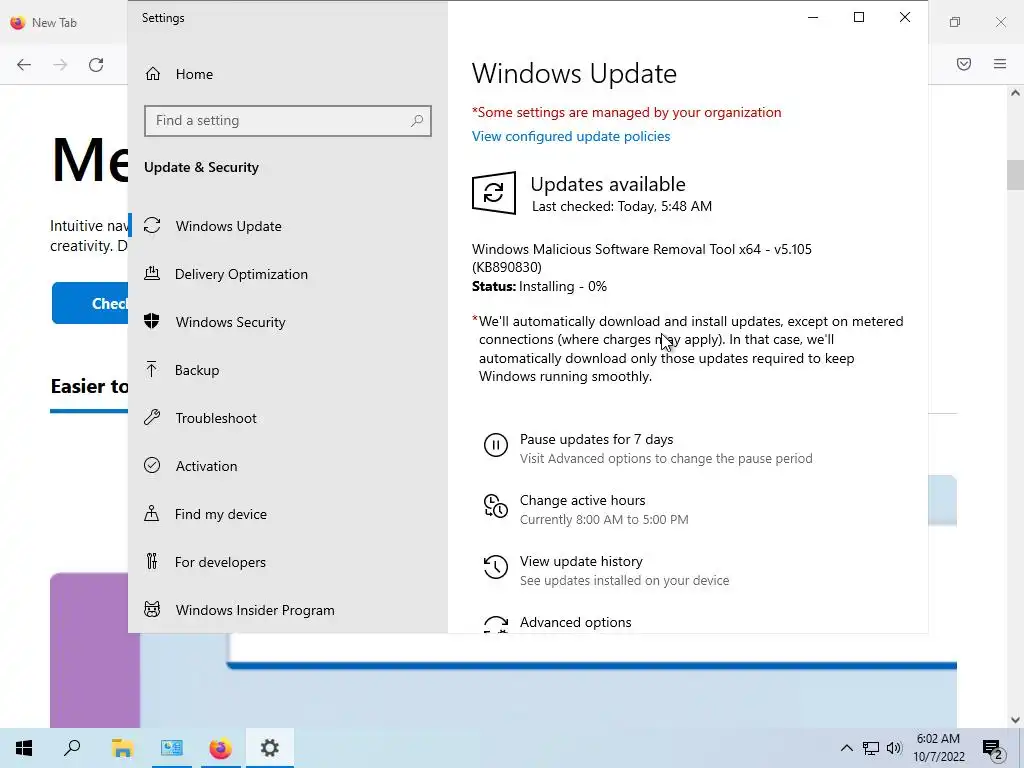Viewport: 1024px width, 768px height.
Task: Select Home in Settings sidebar
Action: (194, 74)
